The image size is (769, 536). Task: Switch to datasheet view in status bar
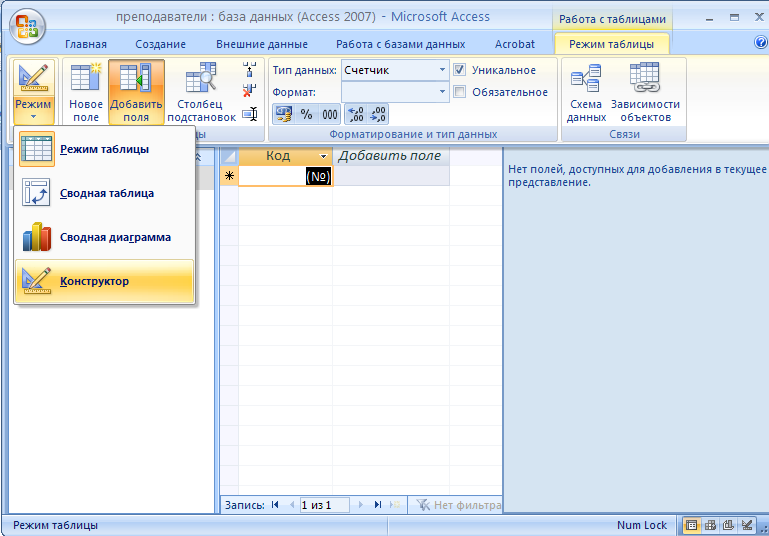692,526
